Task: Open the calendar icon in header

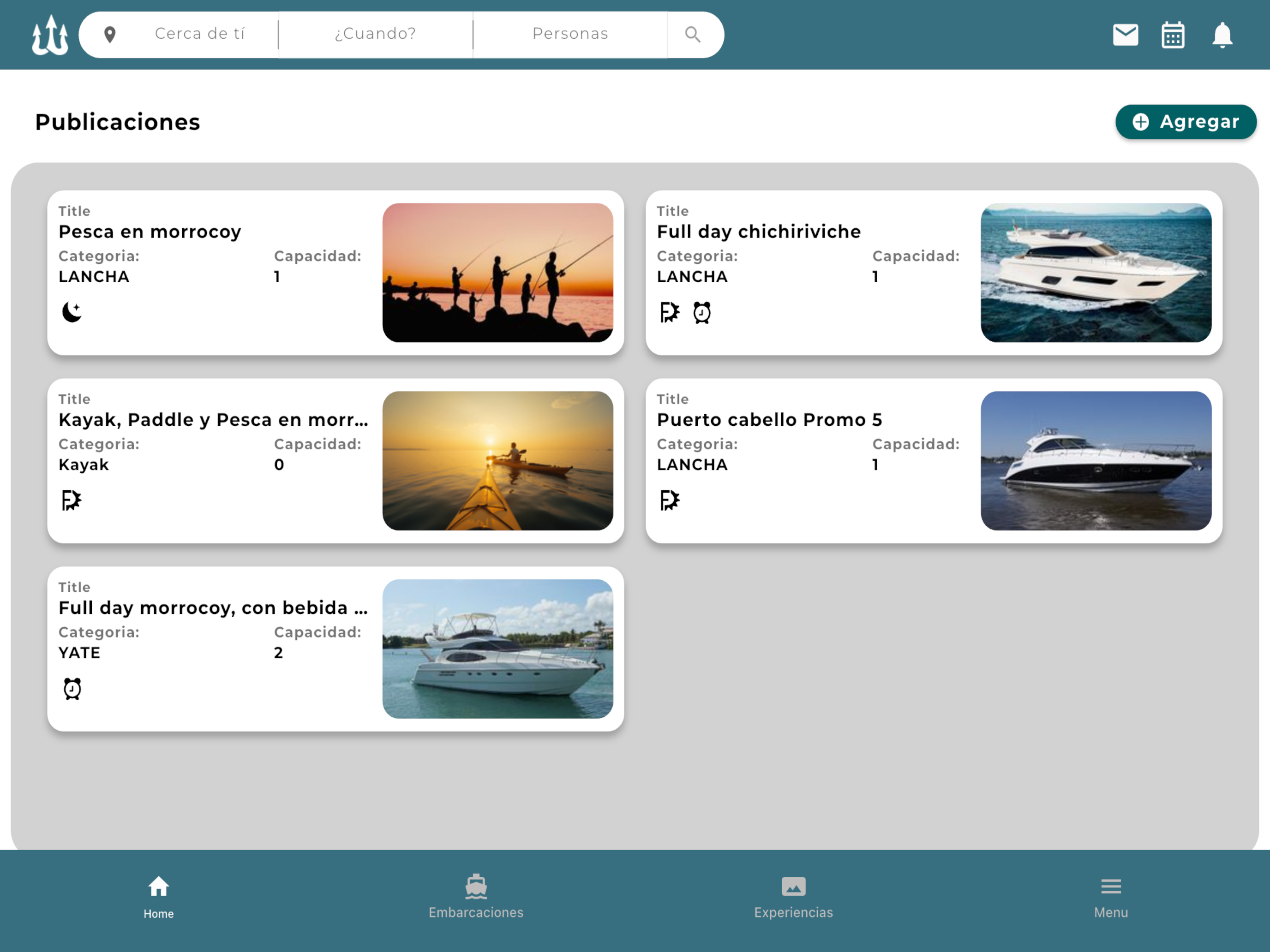Action: coord(1172,35)
